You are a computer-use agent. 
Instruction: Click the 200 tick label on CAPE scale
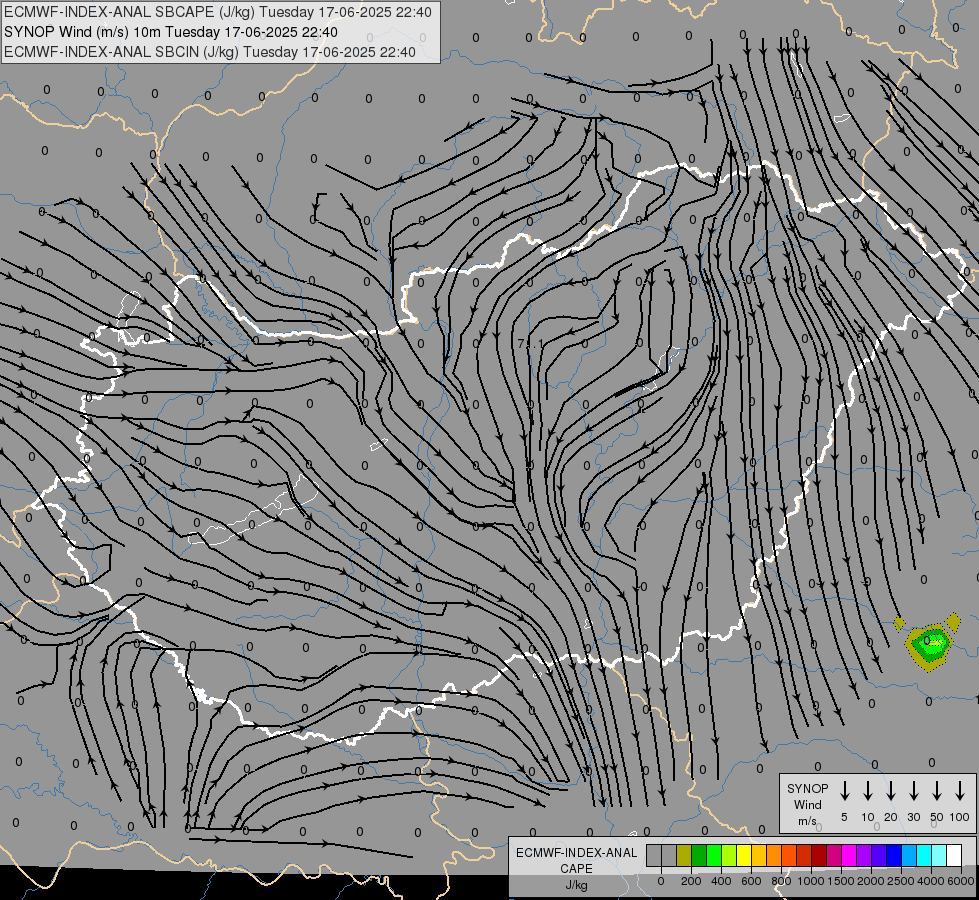[691, 881]
